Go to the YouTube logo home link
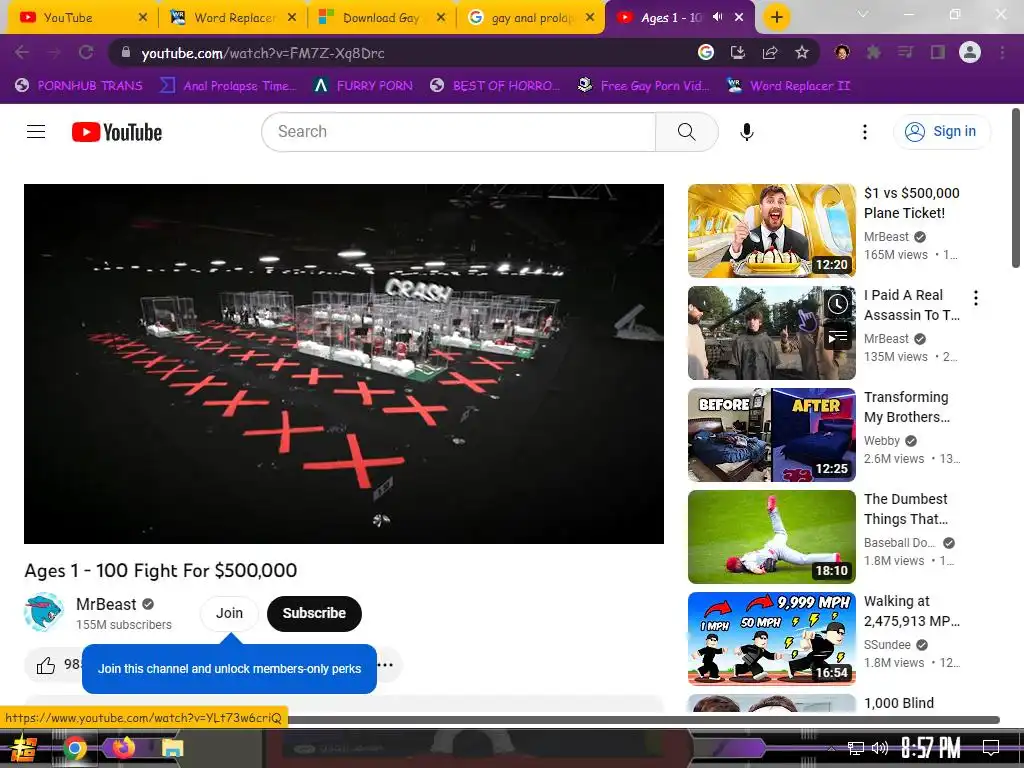This screenshot has width=1024, height=768. 117,132
